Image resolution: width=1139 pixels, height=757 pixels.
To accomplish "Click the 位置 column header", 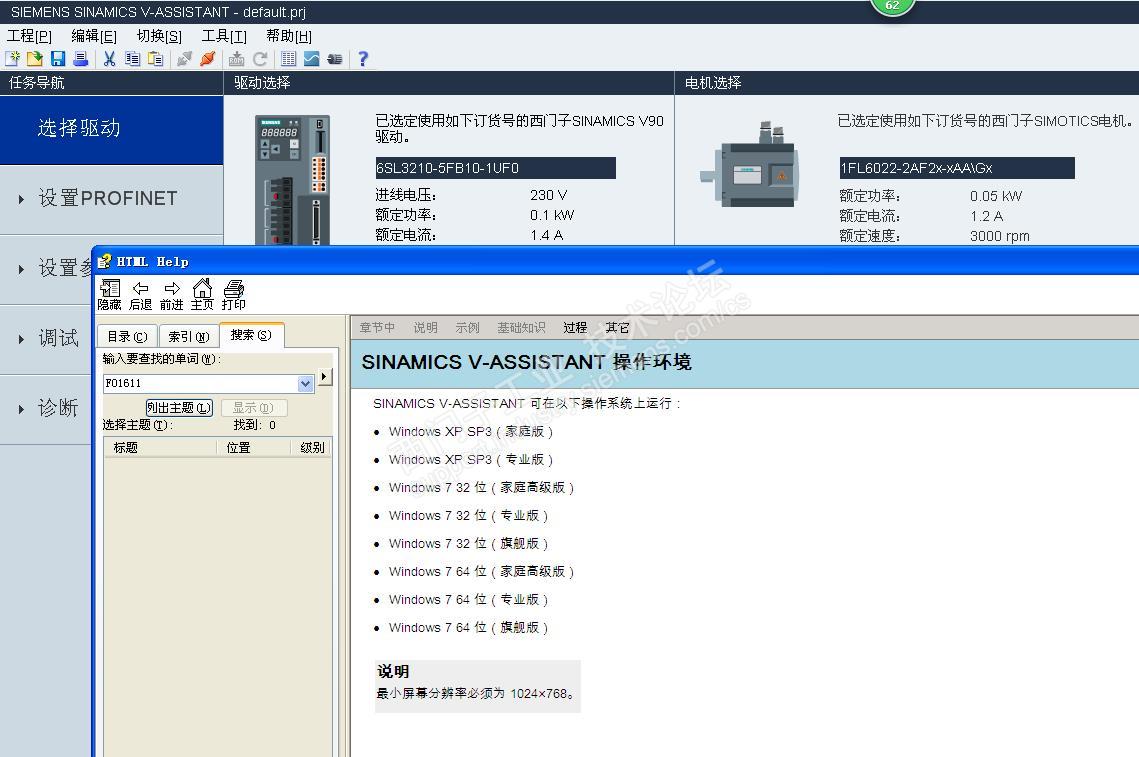I will click(x=254, y=448).
